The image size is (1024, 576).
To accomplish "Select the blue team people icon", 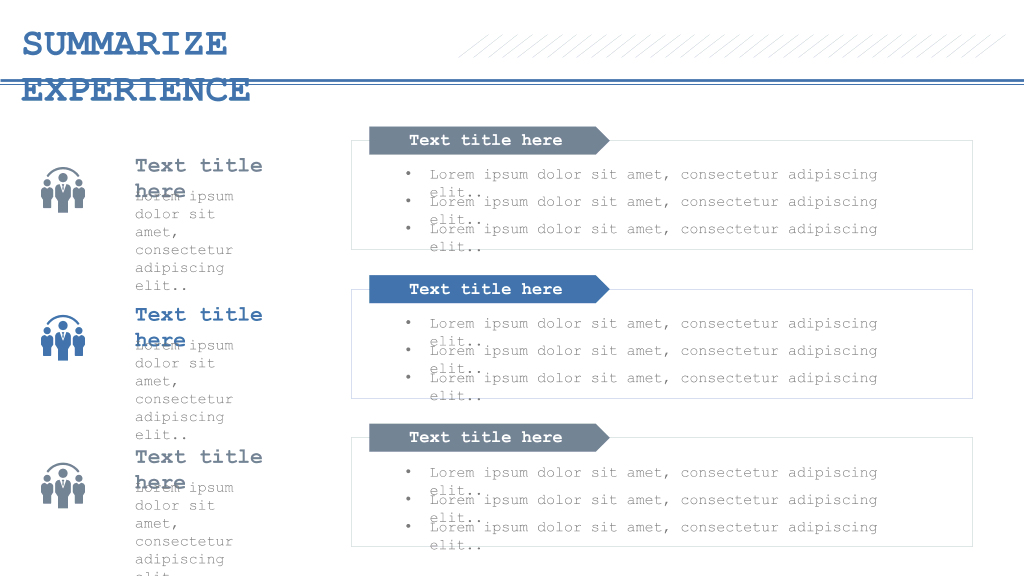I will point(63,338).
